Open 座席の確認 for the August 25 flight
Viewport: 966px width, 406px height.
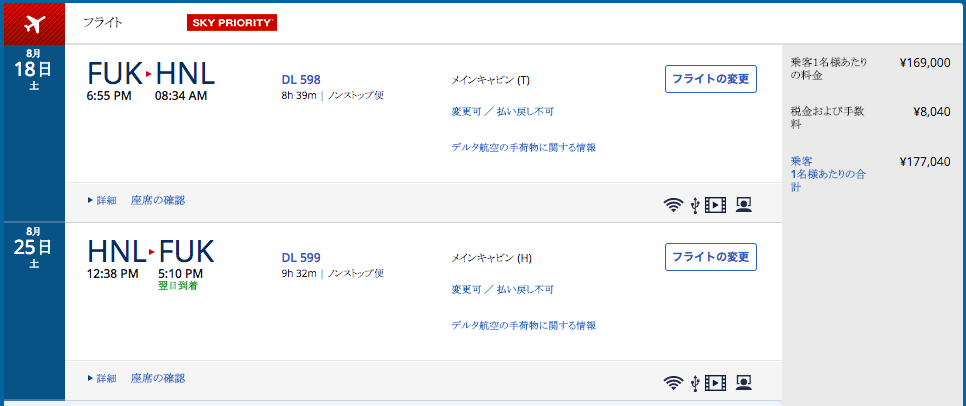pos(158,378)
